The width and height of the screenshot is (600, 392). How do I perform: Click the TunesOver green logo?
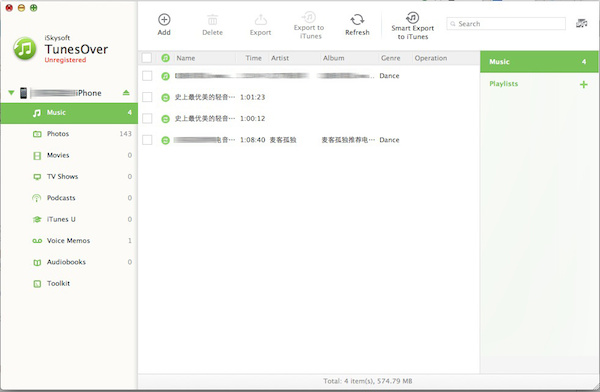pos(24,49)
